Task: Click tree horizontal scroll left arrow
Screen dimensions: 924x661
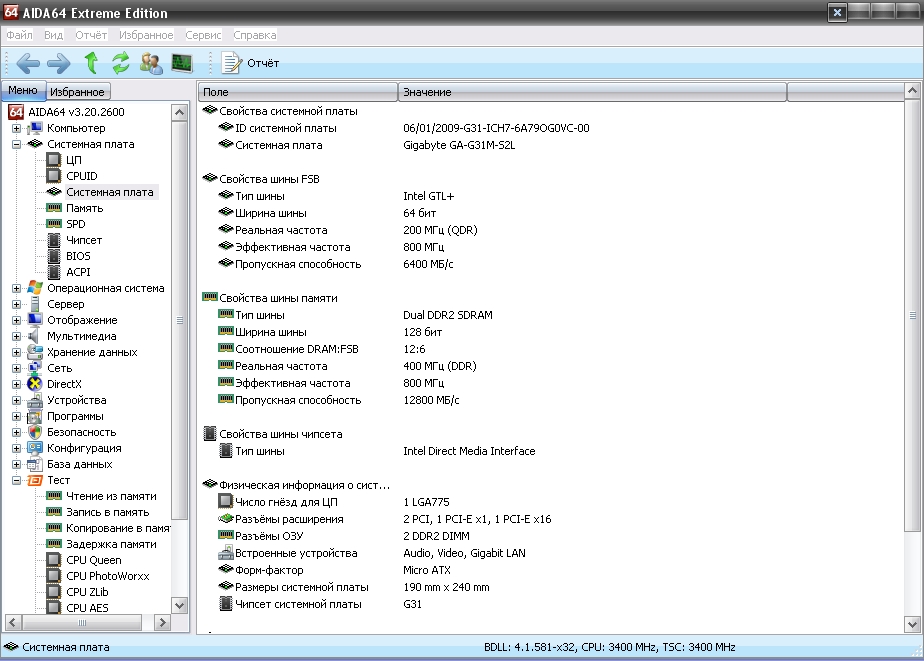Action: click(x=13, y=622)
